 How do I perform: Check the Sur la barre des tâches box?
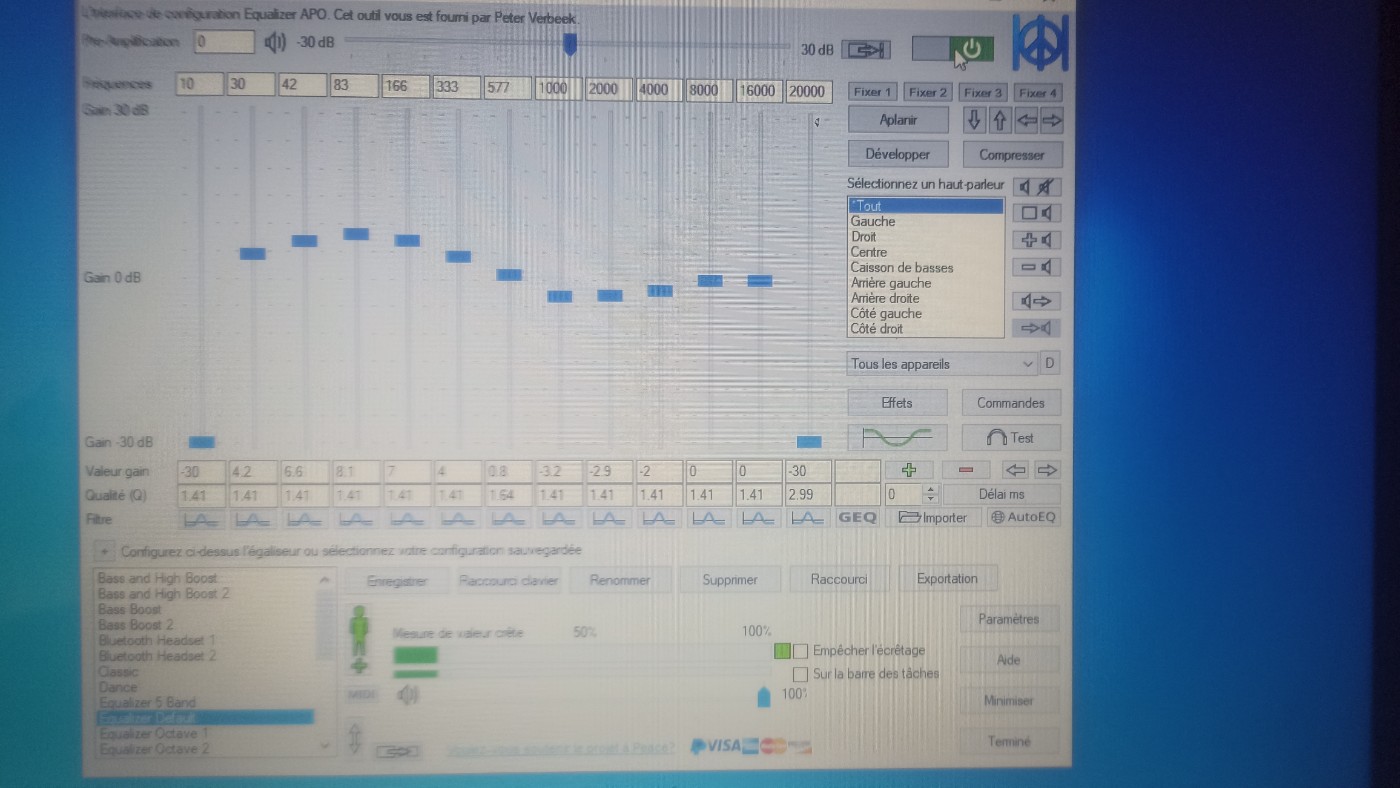(800, 675)
